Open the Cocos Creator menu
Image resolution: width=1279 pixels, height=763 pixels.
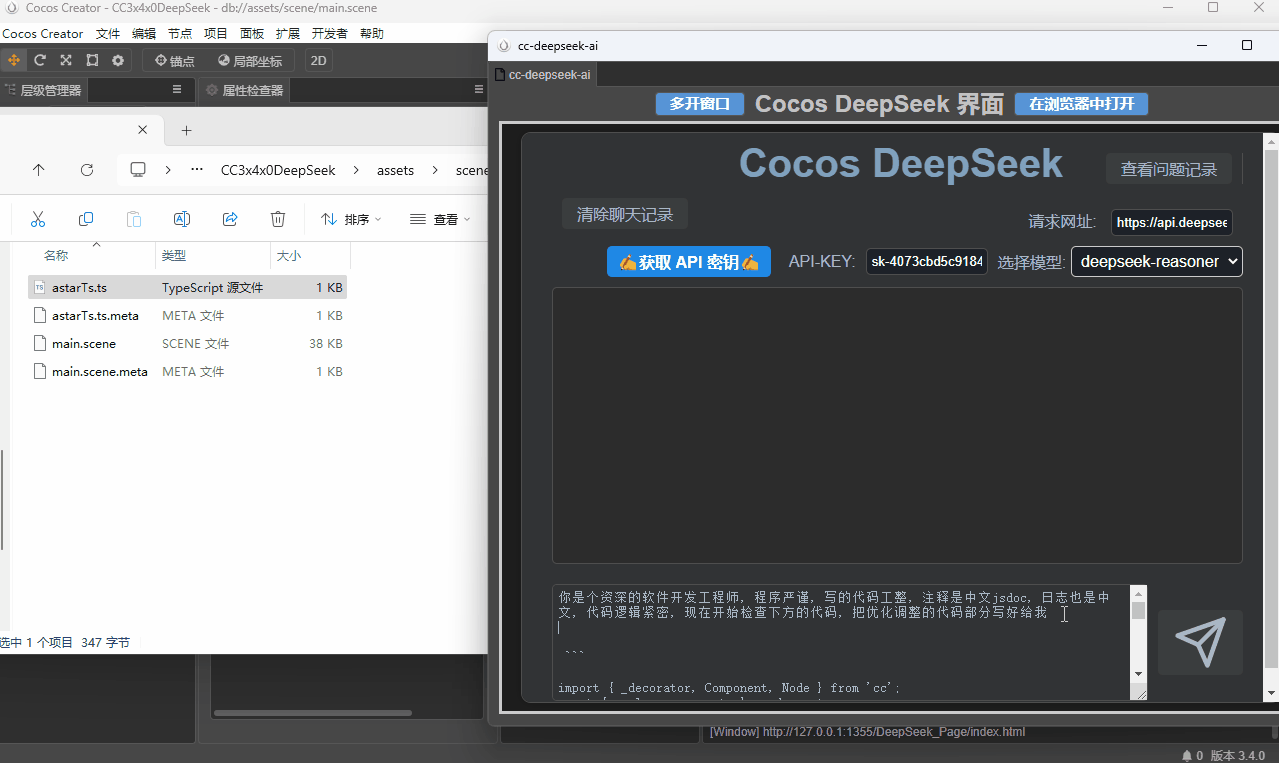[x=43, y=34]
